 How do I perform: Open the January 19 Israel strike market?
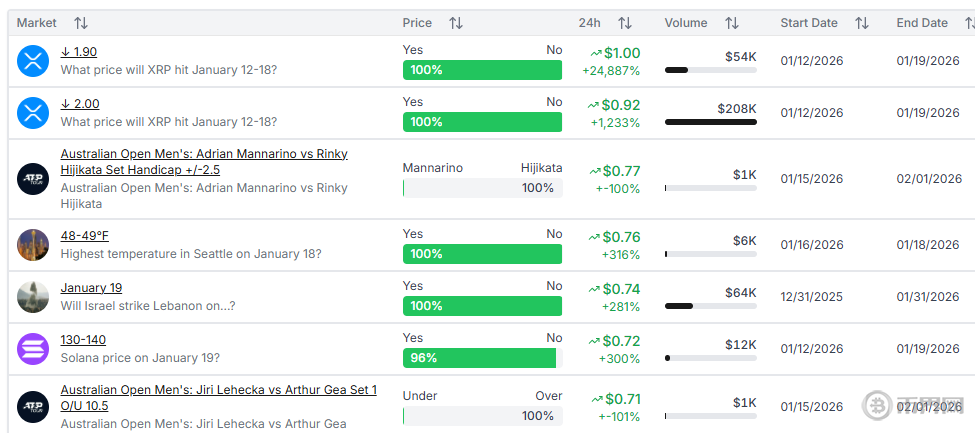91,288
